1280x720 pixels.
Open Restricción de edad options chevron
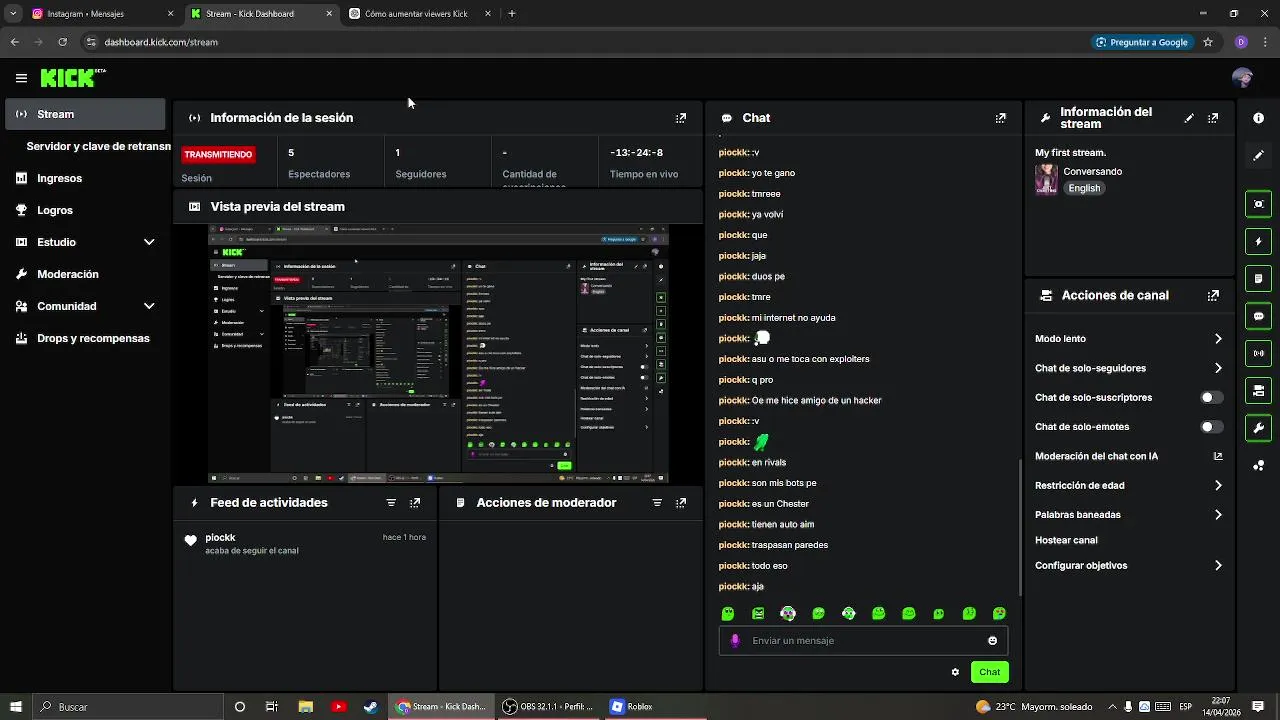point(1218,486)
